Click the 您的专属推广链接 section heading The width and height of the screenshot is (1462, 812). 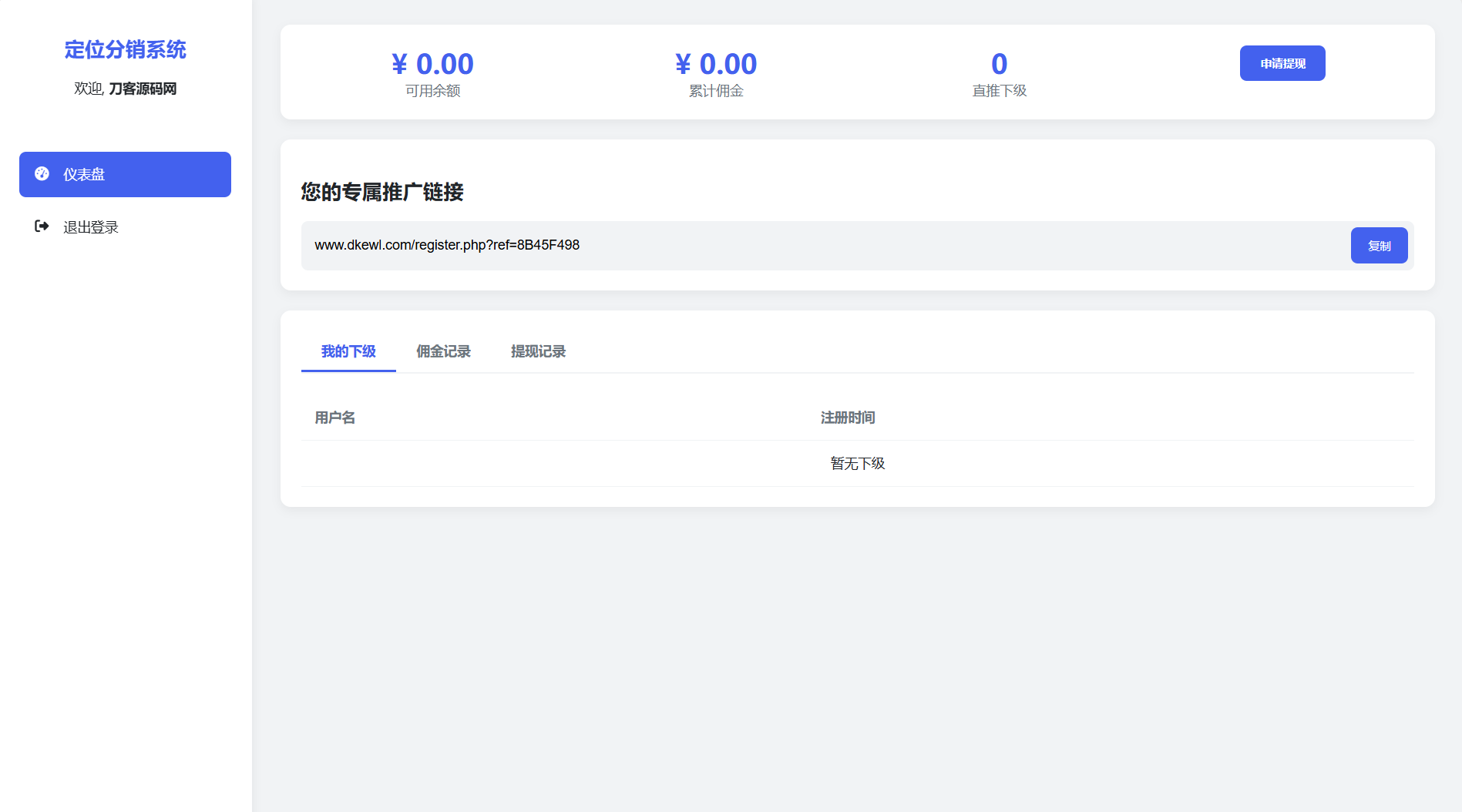[x=381, y=193]
